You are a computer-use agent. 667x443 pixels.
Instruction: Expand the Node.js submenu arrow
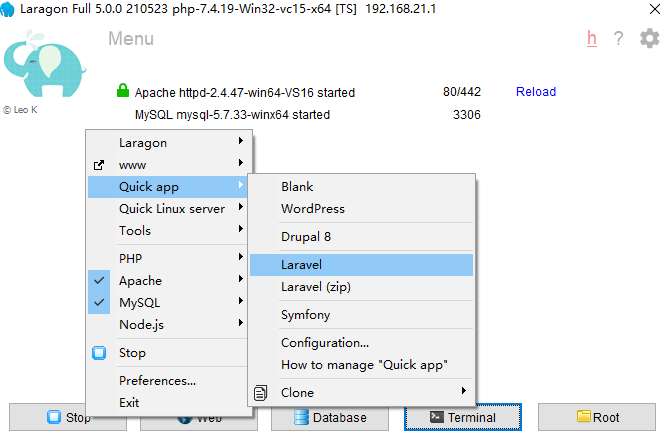tap(241, 323)
